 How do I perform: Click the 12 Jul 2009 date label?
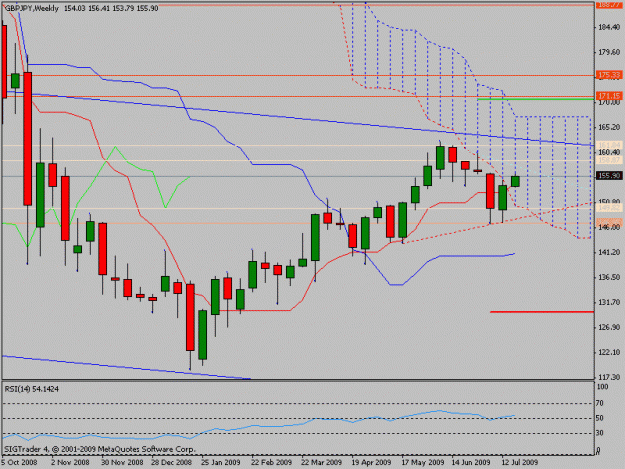click(x=519, y=462)
